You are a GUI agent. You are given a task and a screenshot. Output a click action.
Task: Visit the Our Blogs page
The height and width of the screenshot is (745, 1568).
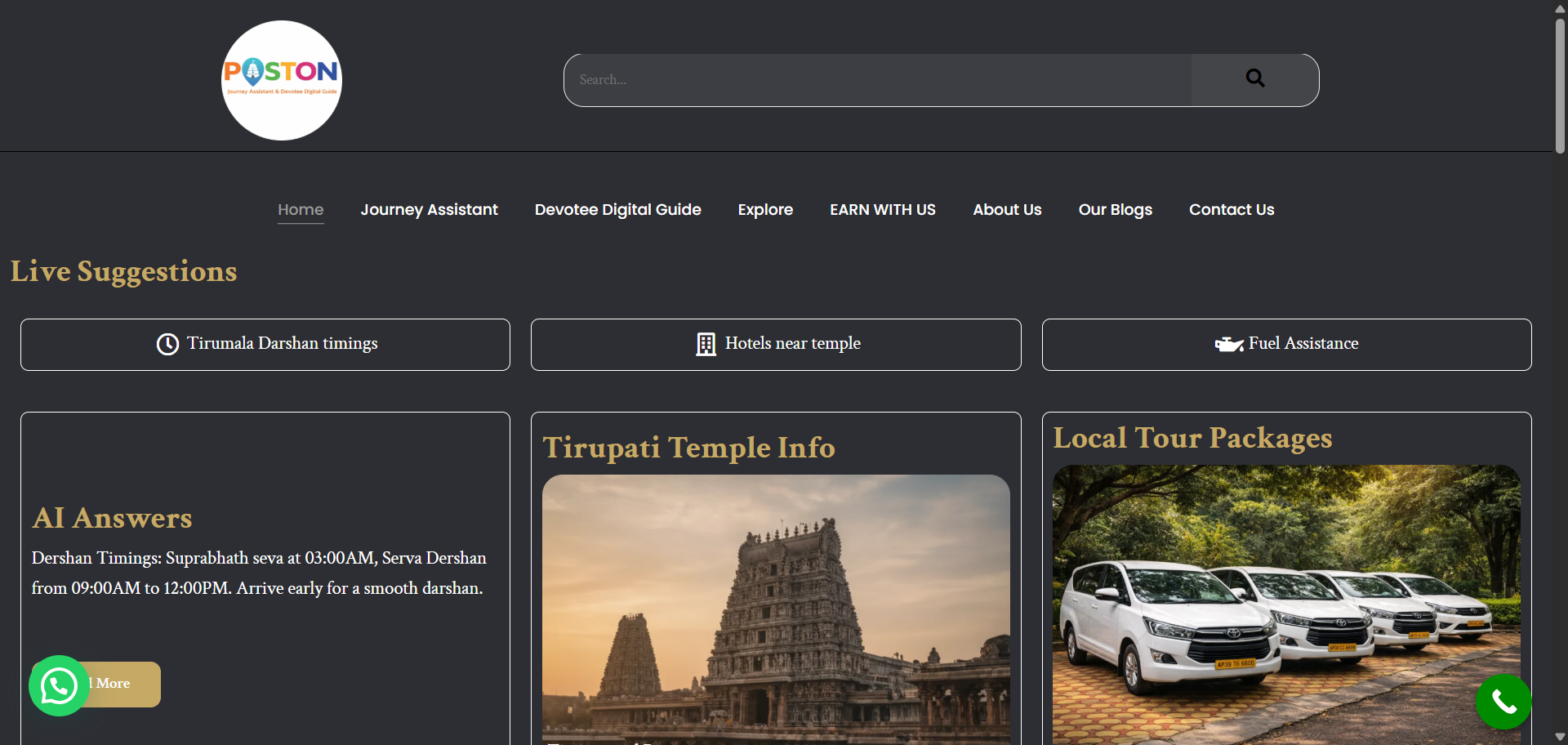pyautogui.click(x=1115, y=210)
